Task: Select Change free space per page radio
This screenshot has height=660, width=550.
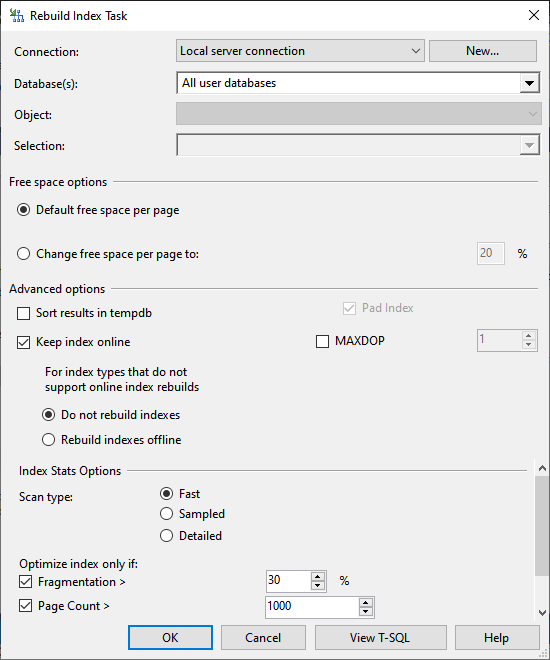Action: [x=24, y=254]
